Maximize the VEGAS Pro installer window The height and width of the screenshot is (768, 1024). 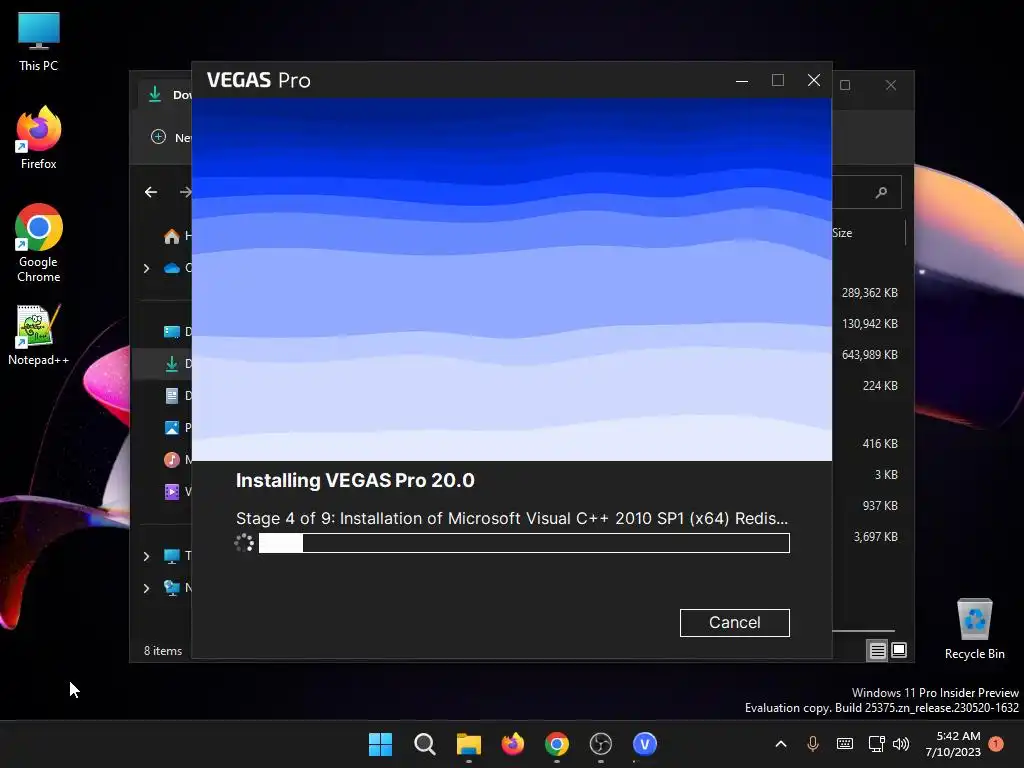(778, 80)
